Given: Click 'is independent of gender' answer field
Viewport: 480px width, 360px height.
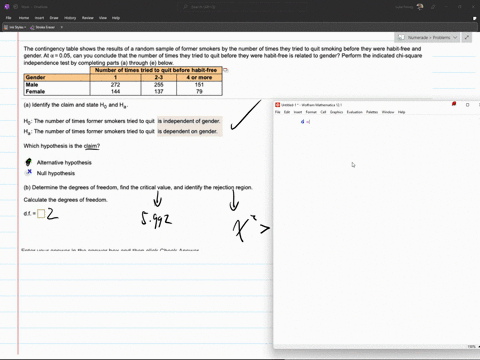Looking at the screenshot, I should pyautogui.click(x=189, y=121).
